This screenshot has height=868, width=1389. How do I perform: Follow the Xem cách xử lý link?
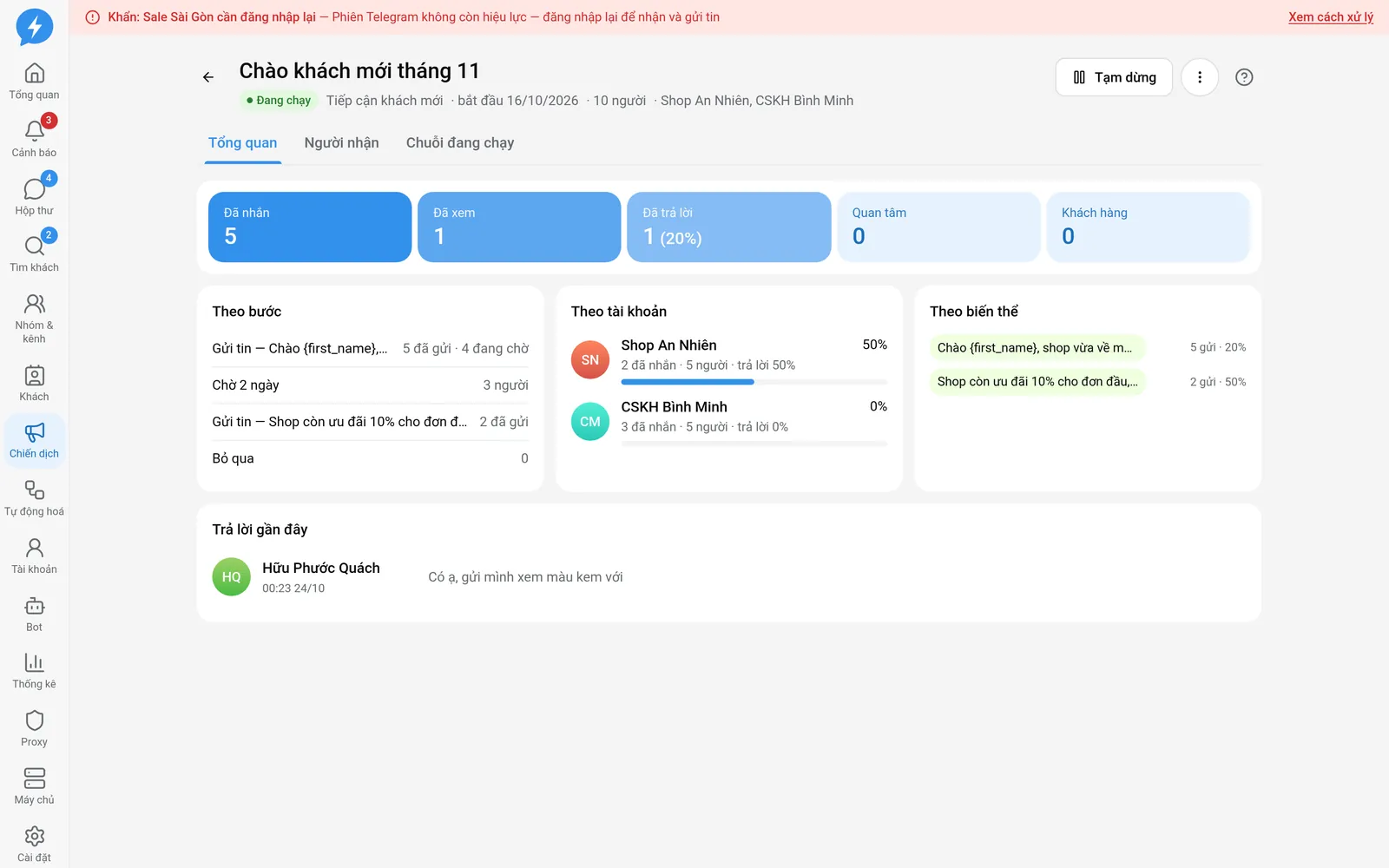(x=1331, y=16)
